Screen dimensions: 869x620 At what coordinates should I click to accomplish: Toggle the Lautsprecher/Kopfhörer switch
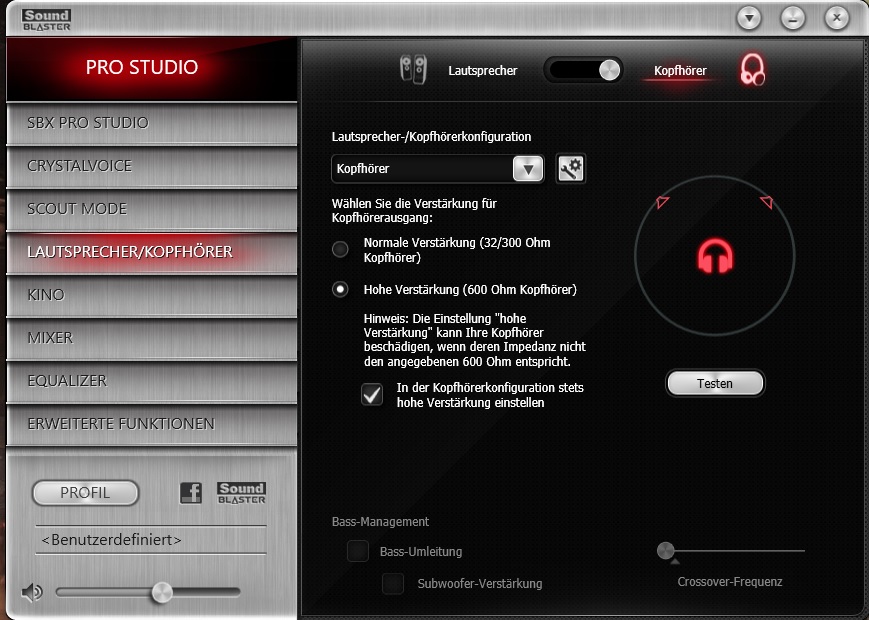click(584, 70)
